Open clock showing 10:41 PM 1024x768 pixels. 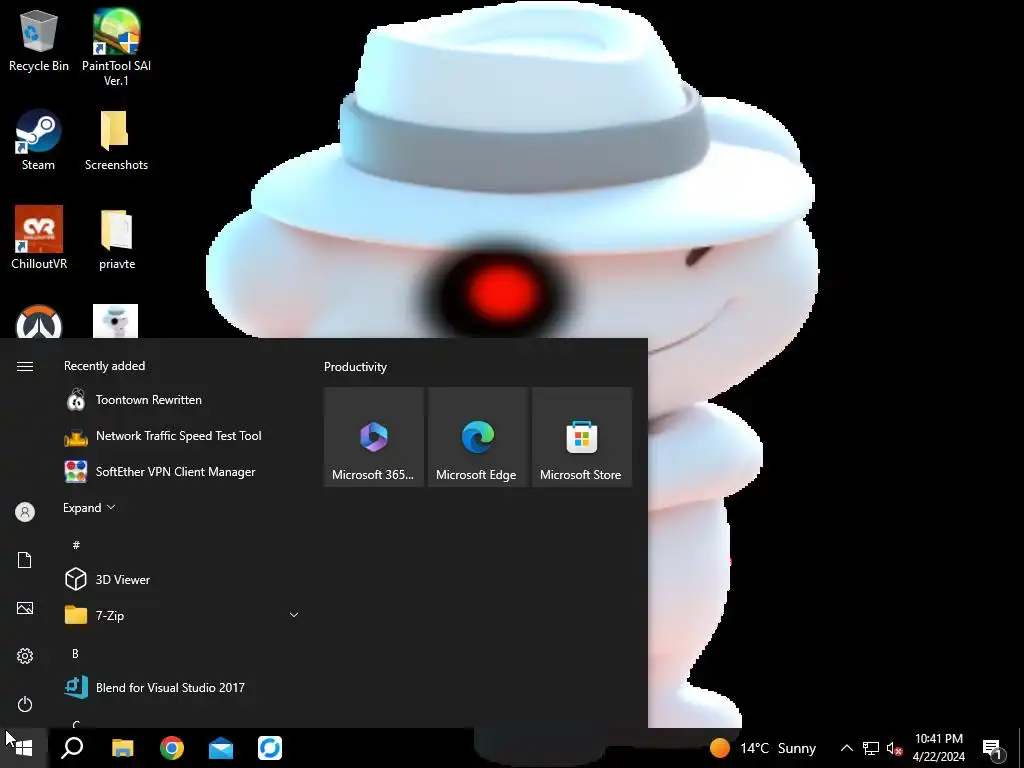[x=938, y=748]
